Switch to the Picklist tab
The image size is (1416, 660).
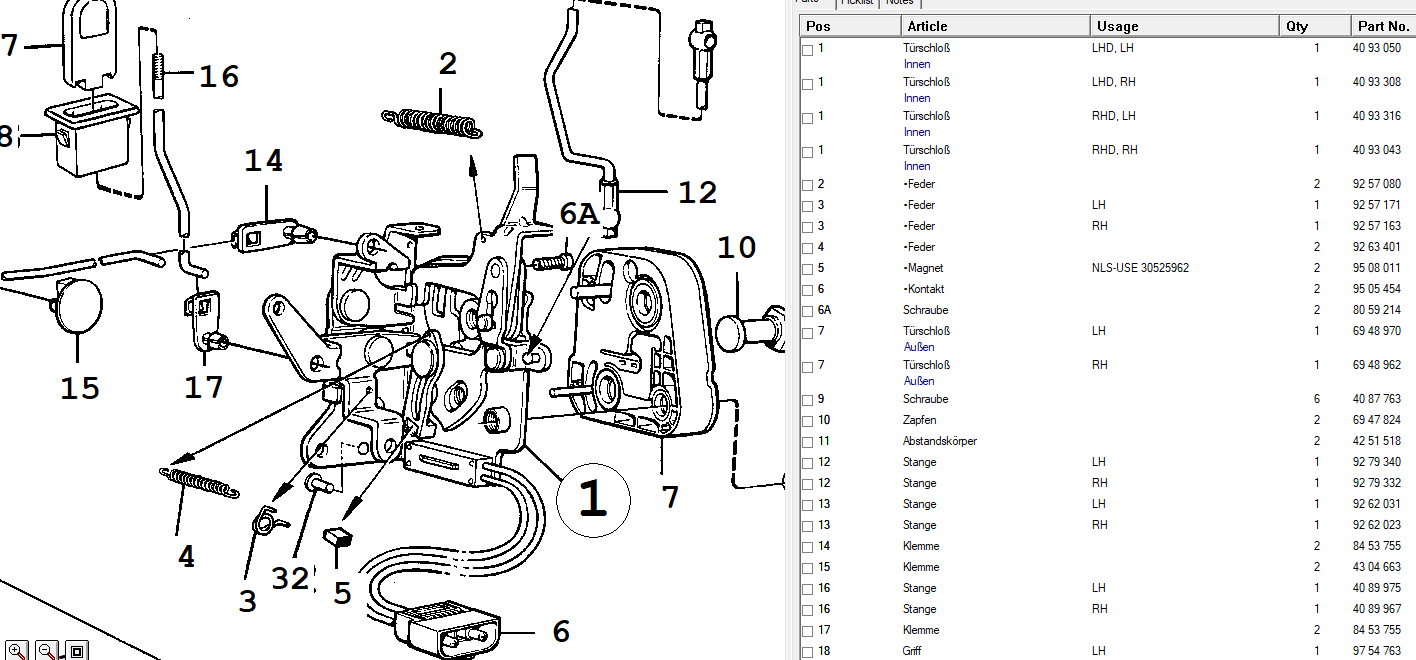[857, 3]
